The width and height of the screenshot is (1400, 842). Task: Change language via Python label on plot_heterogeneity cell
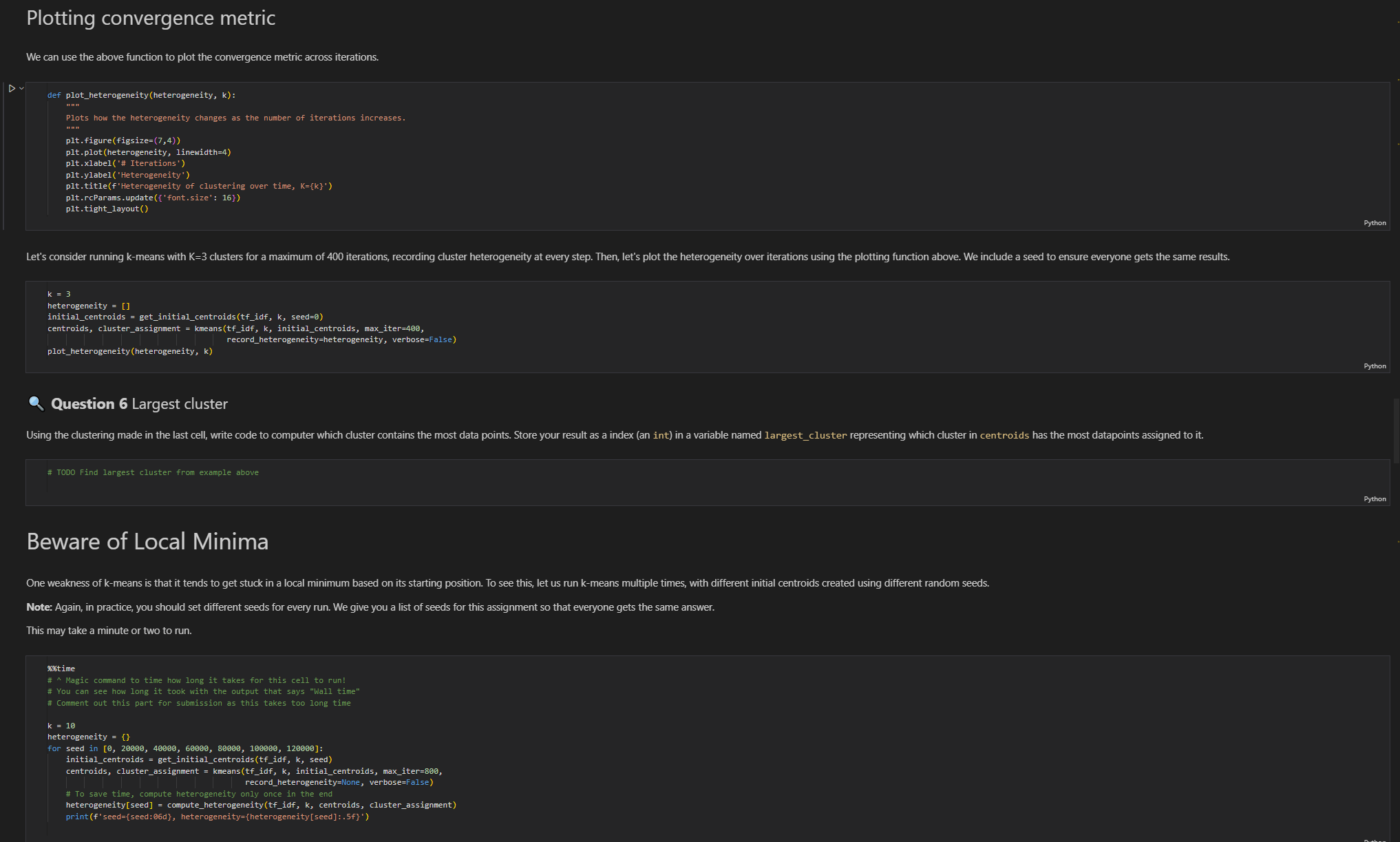pos(1375,223)
